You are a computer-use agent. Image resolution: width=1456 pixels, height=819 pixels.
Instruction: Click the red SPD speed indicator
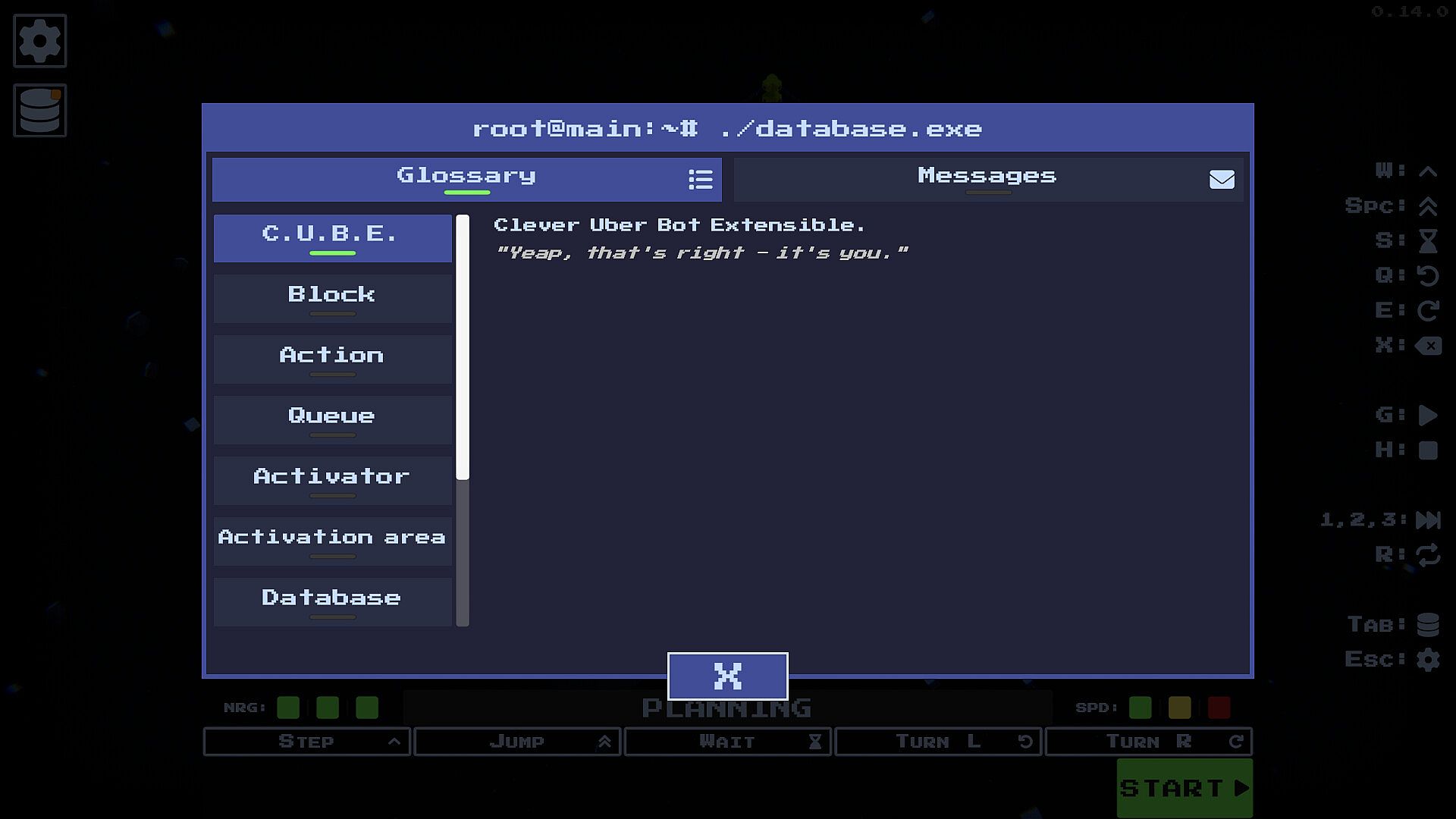1219,708
